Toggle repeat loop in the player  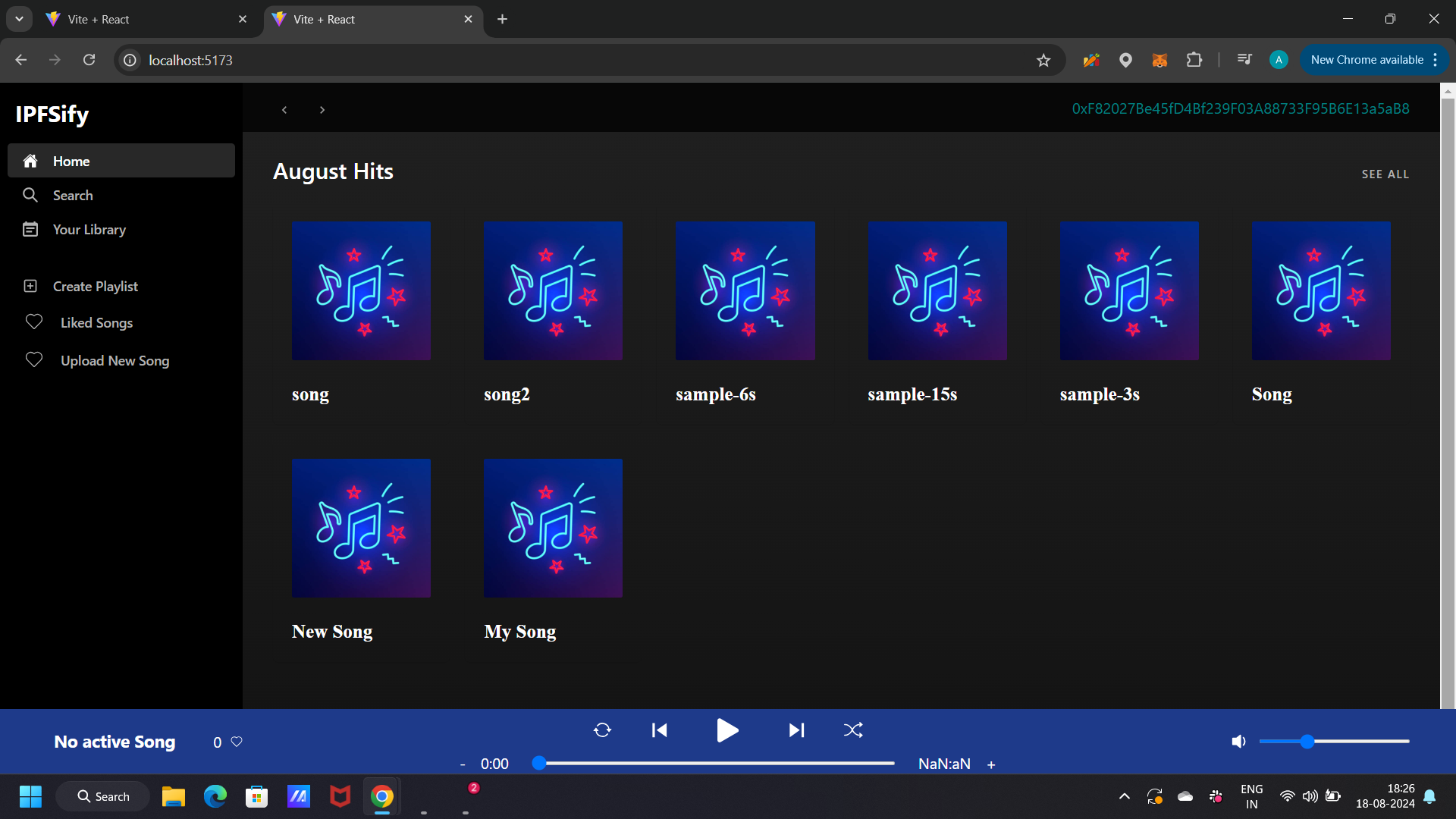[x=602, y=730]
